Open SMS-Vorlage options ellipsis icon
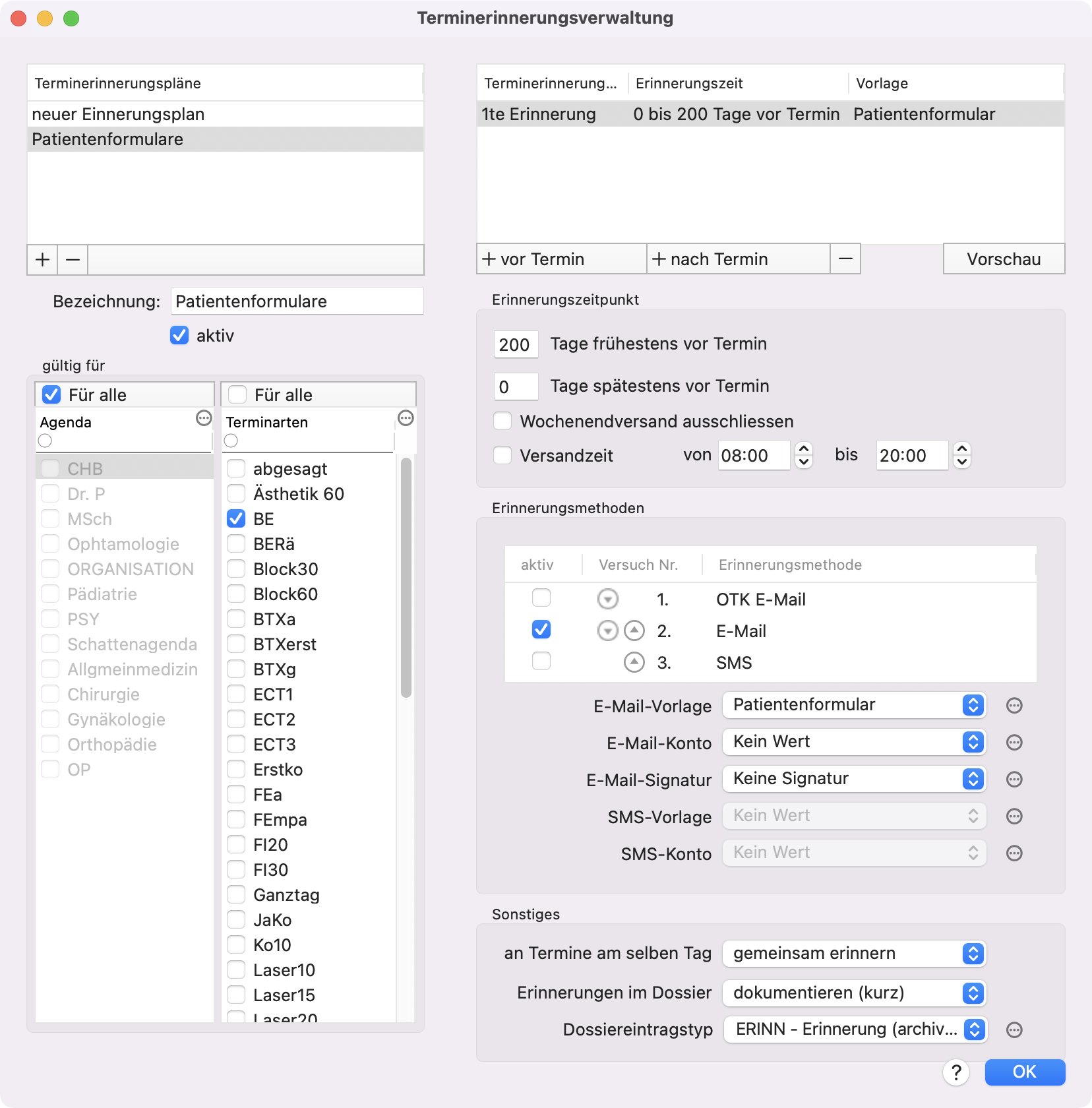This screenshot has height=1108, width=1092. 1014,816
